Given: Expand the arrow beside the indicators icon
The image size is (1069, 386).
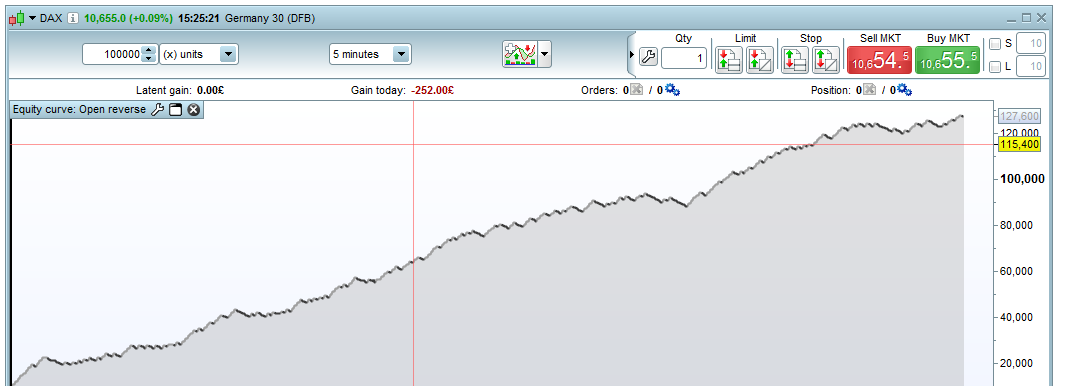Looking at the screenshot, I should point(544,54).
